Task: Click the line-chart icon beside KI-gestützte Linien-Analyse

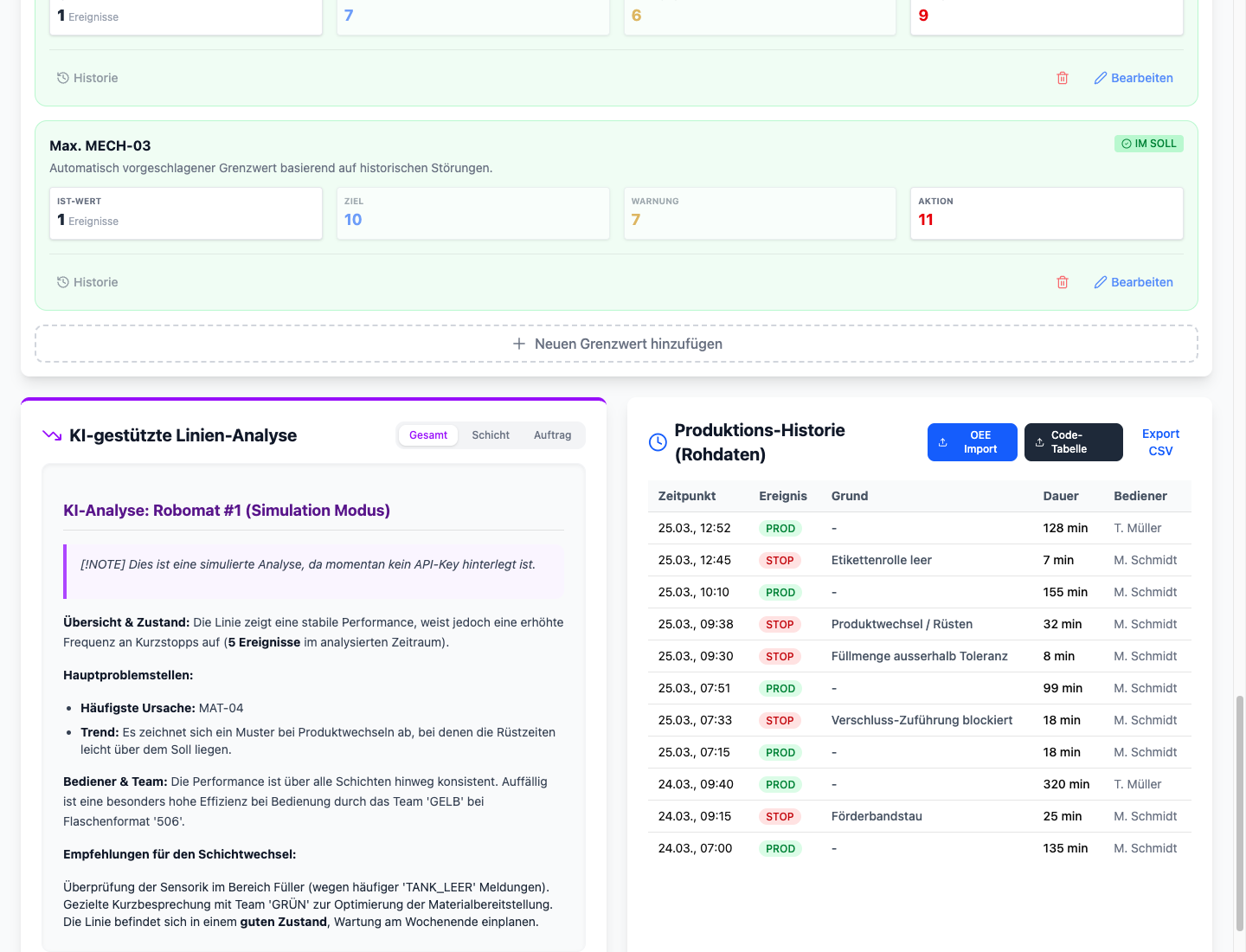Action: (x=51, y=435)
